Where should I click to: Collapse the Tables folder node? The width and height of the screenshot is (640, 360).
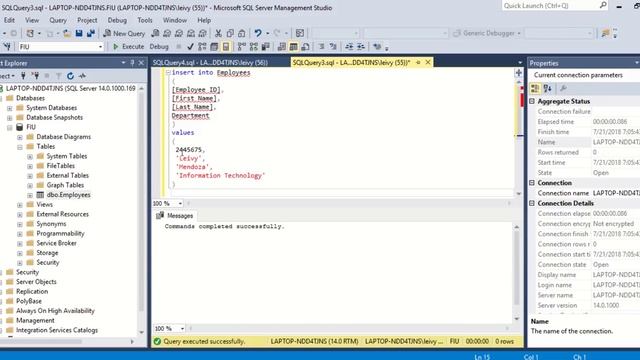pos(20,147)
